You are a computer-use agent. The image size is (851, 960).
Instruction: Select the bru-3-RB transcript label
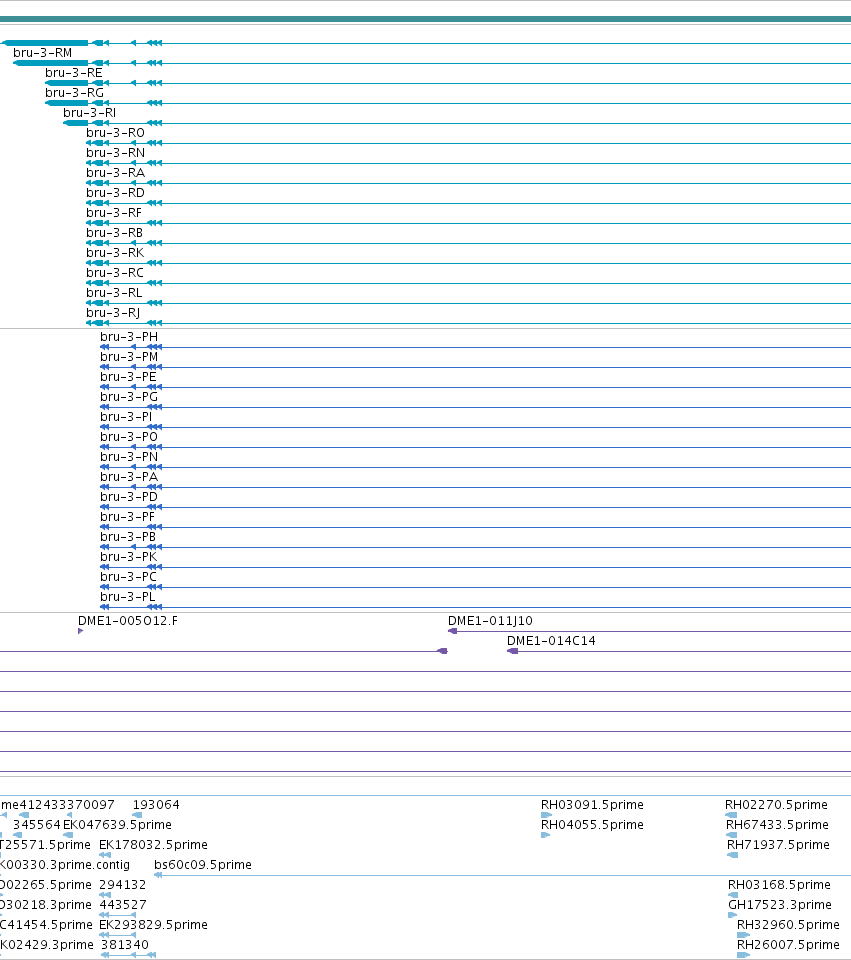(114, 233)
